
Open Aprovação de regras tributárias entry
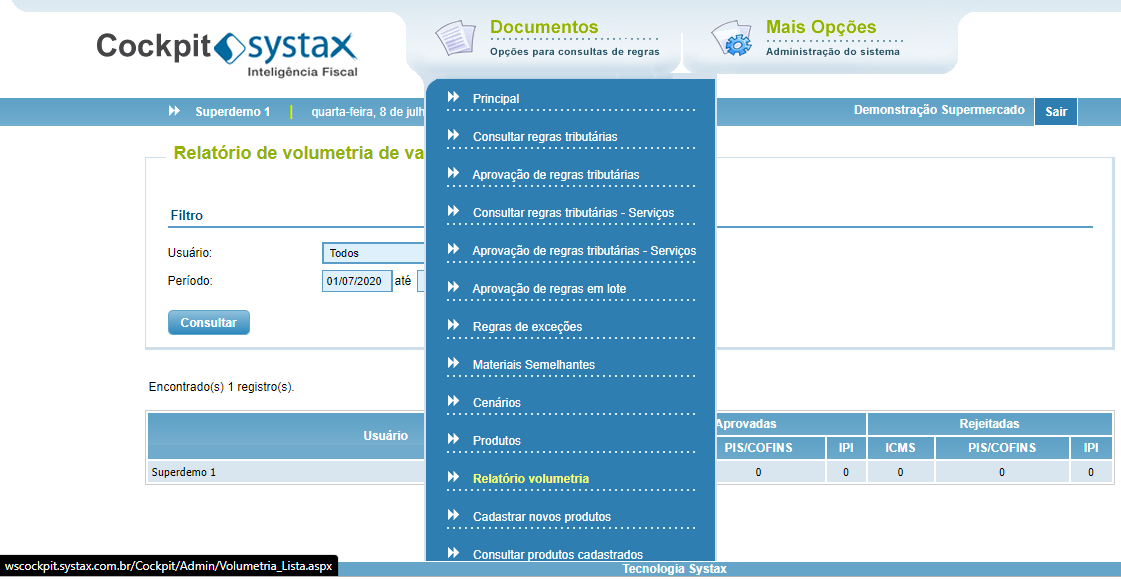point(555,174)
